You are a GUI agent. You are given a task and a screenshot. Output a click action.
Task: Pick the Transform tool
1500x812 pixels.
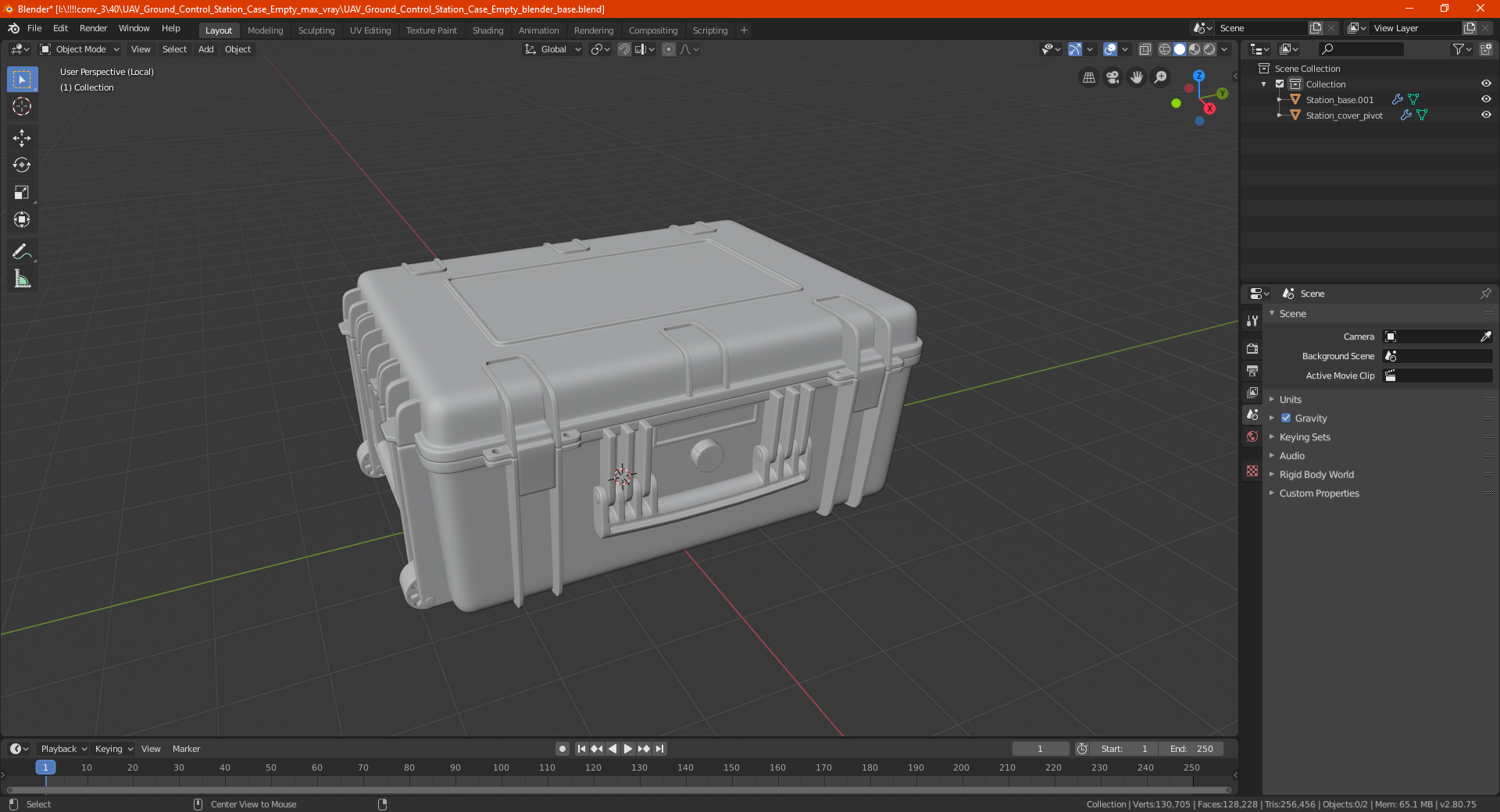click(x=22, y=219)
